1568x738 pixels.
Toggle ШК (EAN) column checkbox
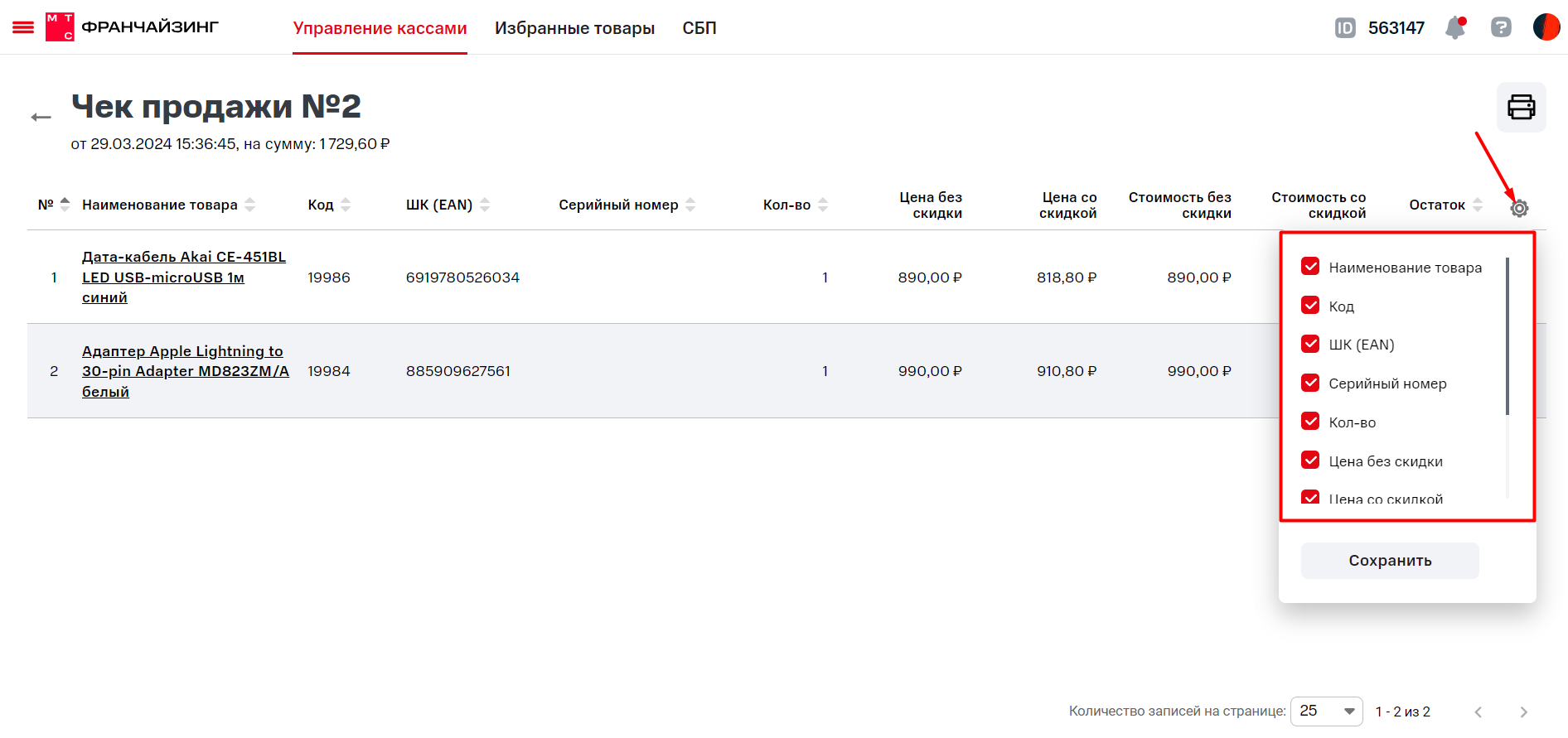pos(1310,343)
